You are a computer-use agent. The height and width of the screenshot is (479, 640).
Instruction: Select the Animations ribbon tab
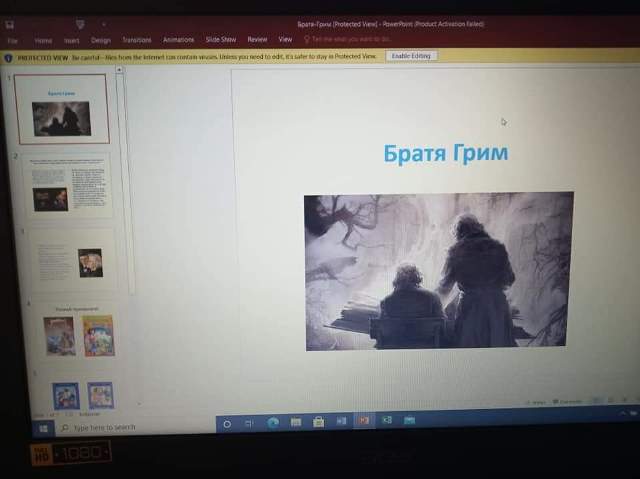pos(178,40)
